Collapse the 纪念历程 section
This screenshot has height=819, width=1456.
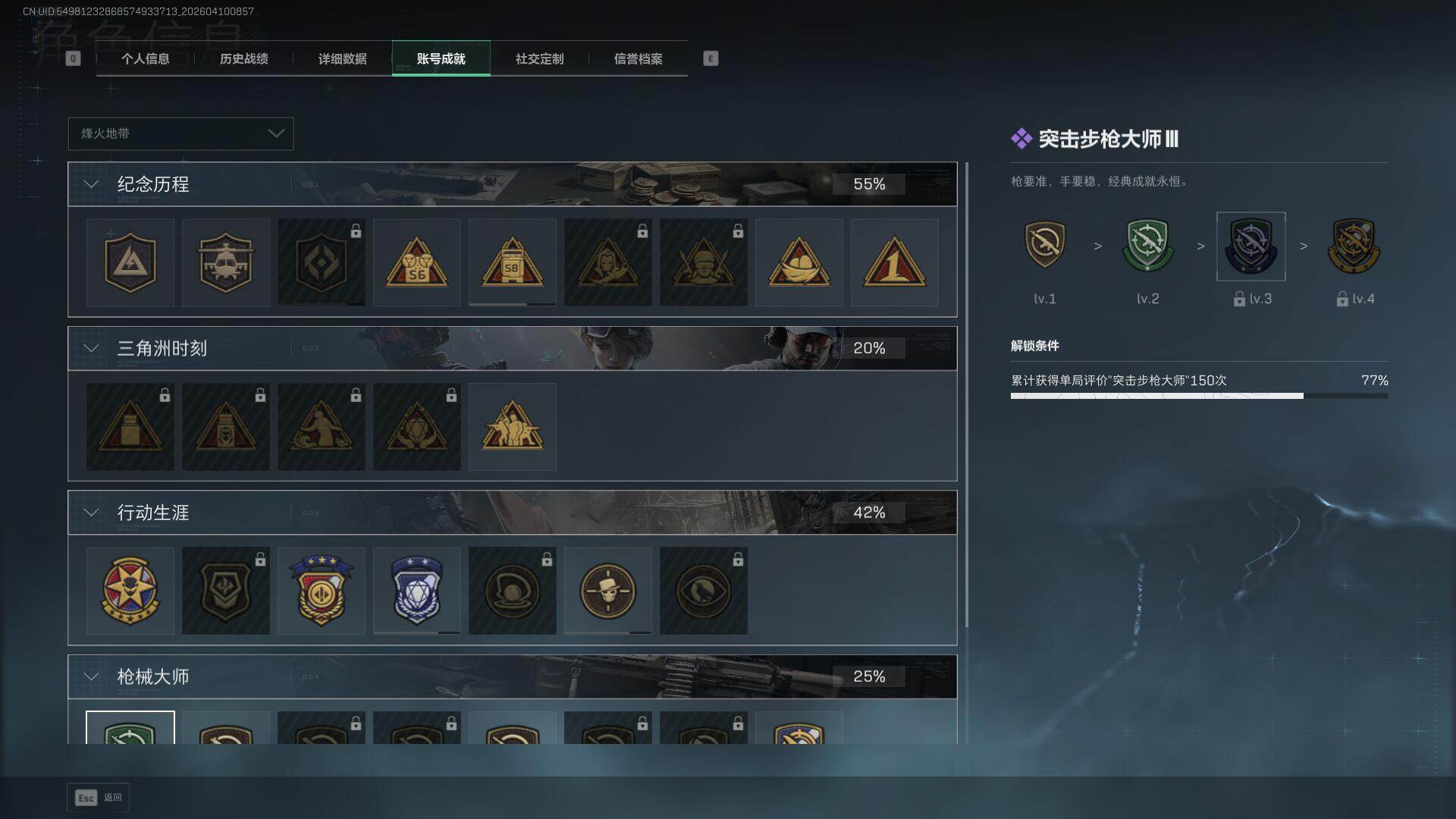pyautogui.click(x=91, y=184)
